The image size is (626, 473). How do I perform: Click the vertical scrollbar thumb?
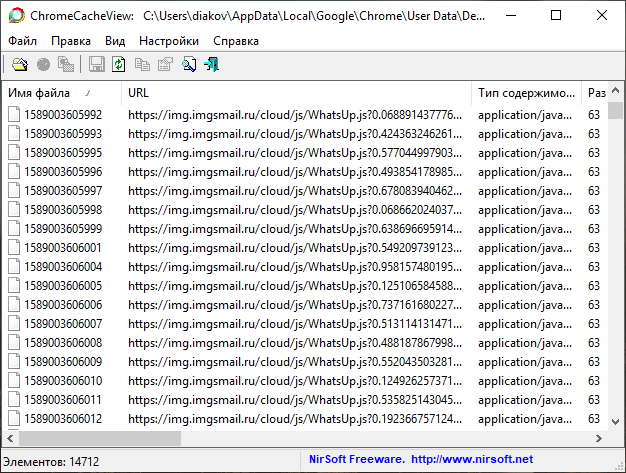click(x=616, y=111)
